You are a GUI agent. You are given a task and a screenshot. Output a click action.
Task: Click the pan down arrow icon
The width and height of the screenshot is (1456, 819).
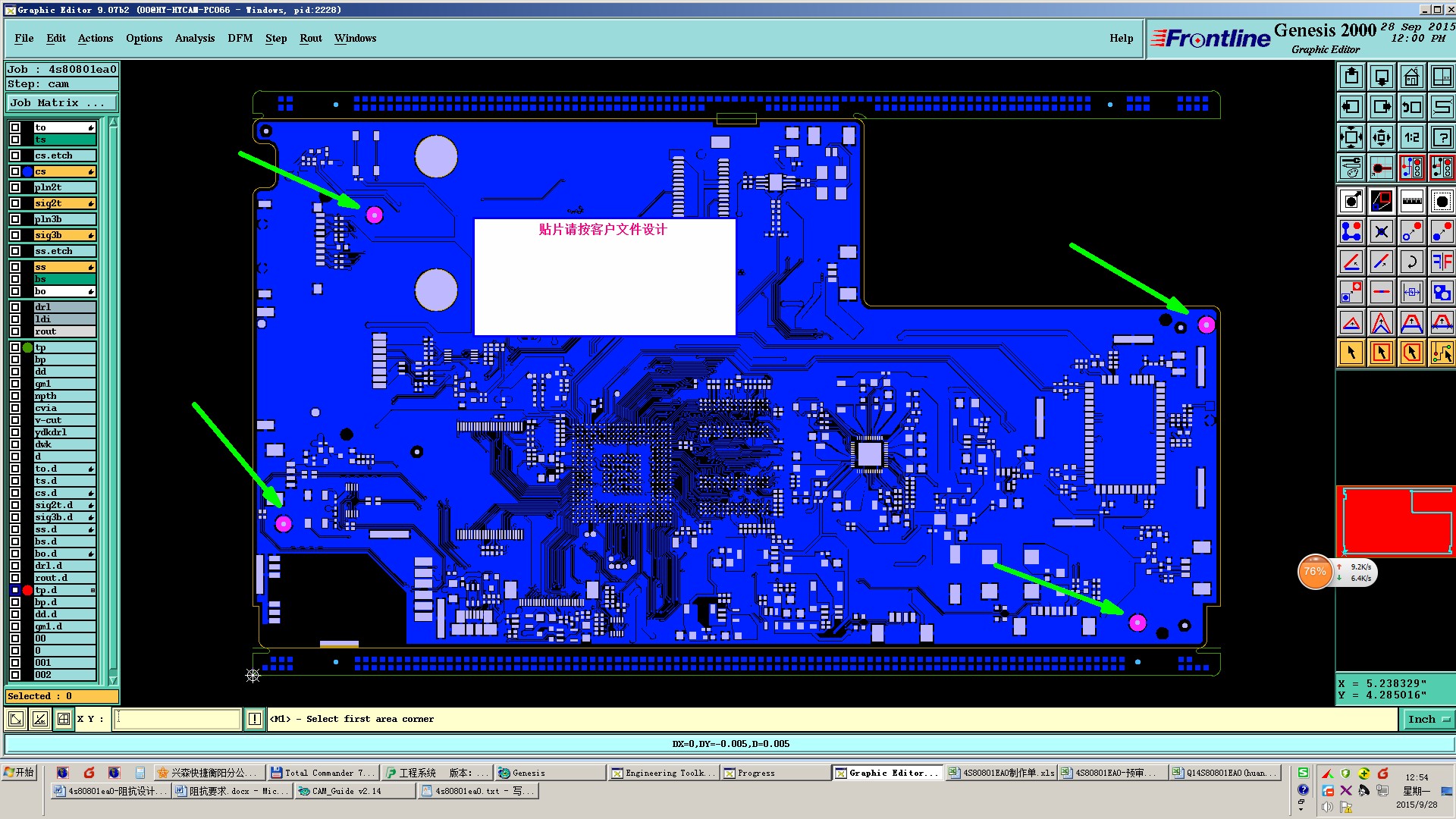[1382, 77]
